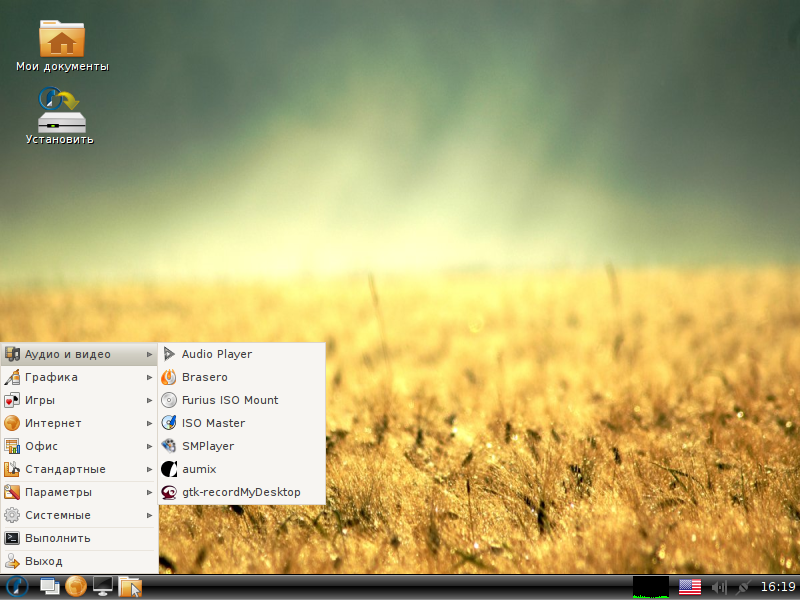Viewport: 800px width, 600px height.
Task: Expand the Офис submenu arrow
Action: tap(149, 446)
